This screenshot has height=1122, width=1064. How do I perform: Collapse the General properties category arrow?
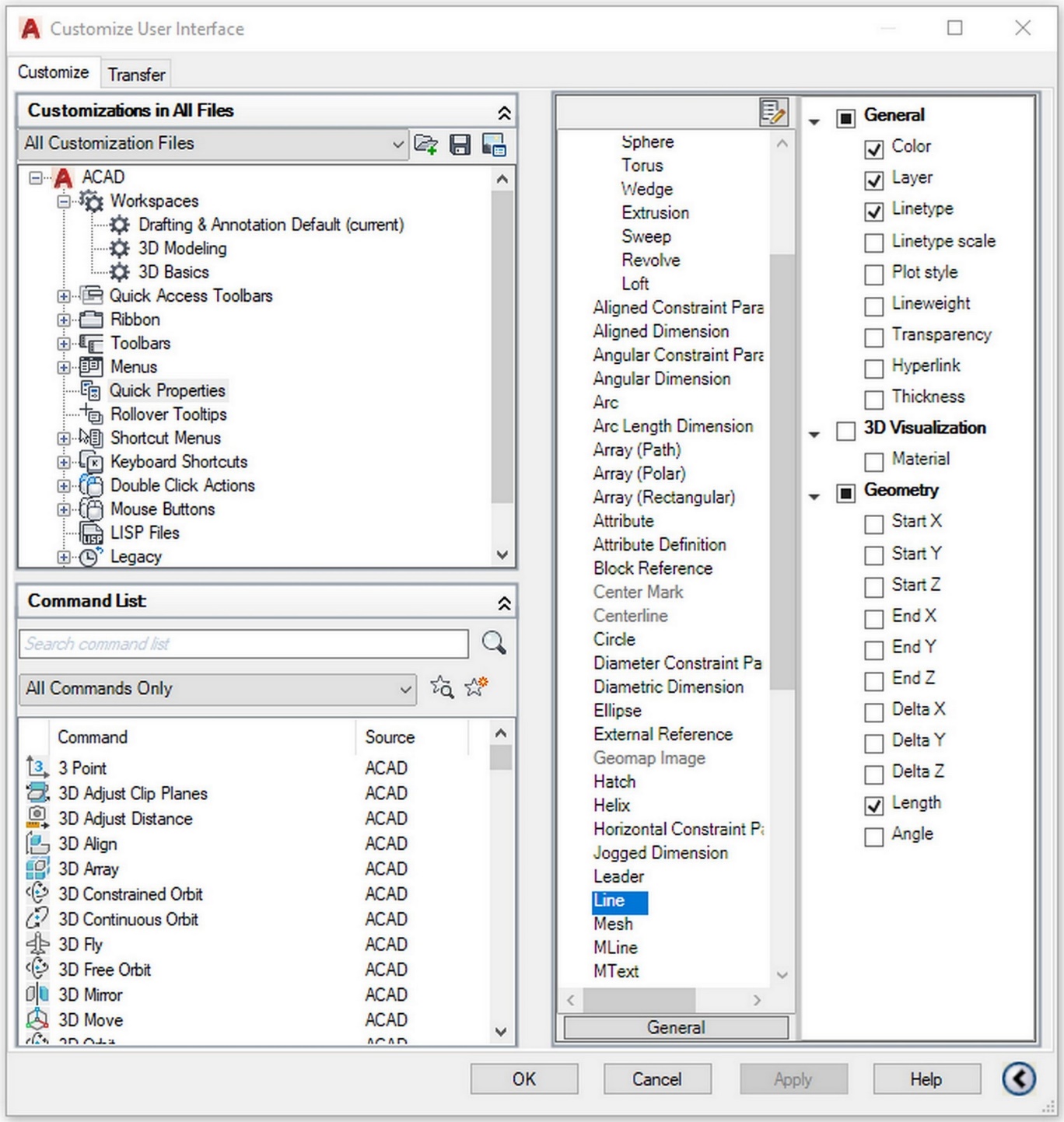[814, 122]
